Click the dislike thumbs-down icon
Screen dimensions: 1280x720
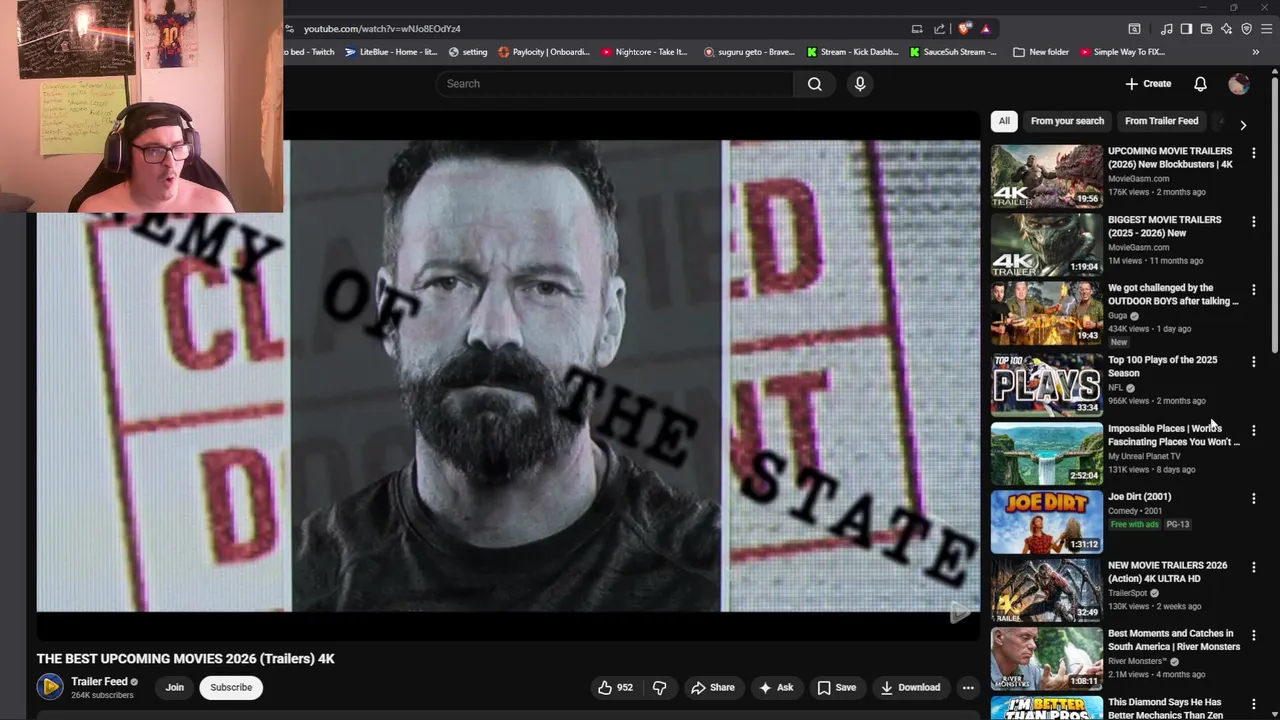(659, 688)
